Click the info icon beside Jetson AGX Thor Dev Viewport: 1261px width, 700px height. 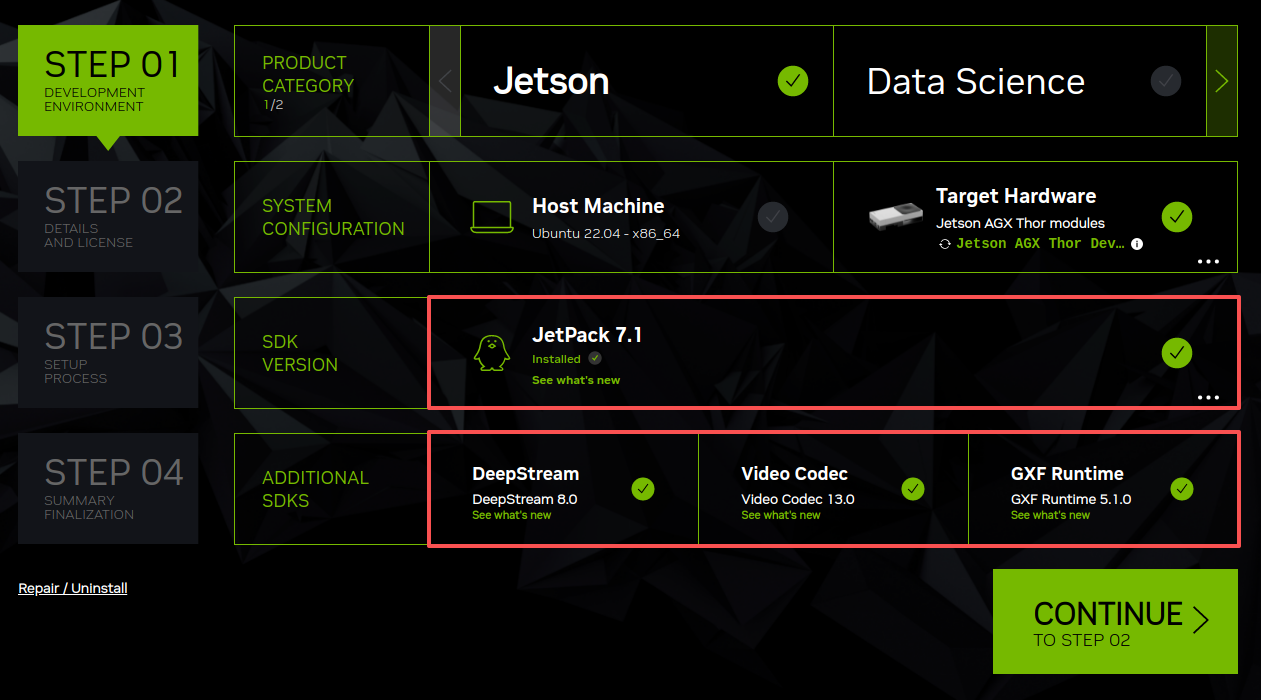(x=1137, y=244)
